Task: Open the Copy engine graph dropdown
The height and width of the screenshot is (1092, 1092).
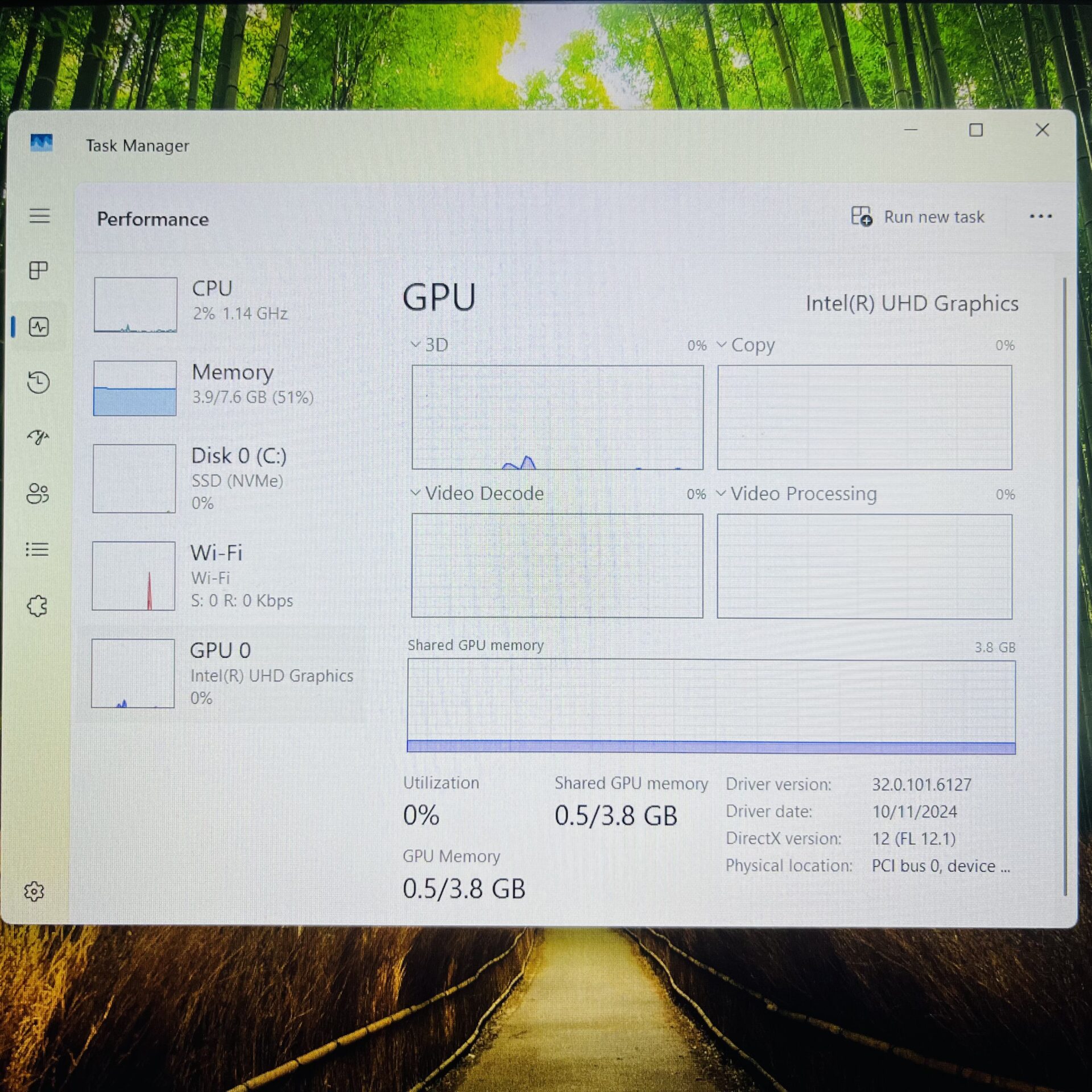Action: [721, 344]
